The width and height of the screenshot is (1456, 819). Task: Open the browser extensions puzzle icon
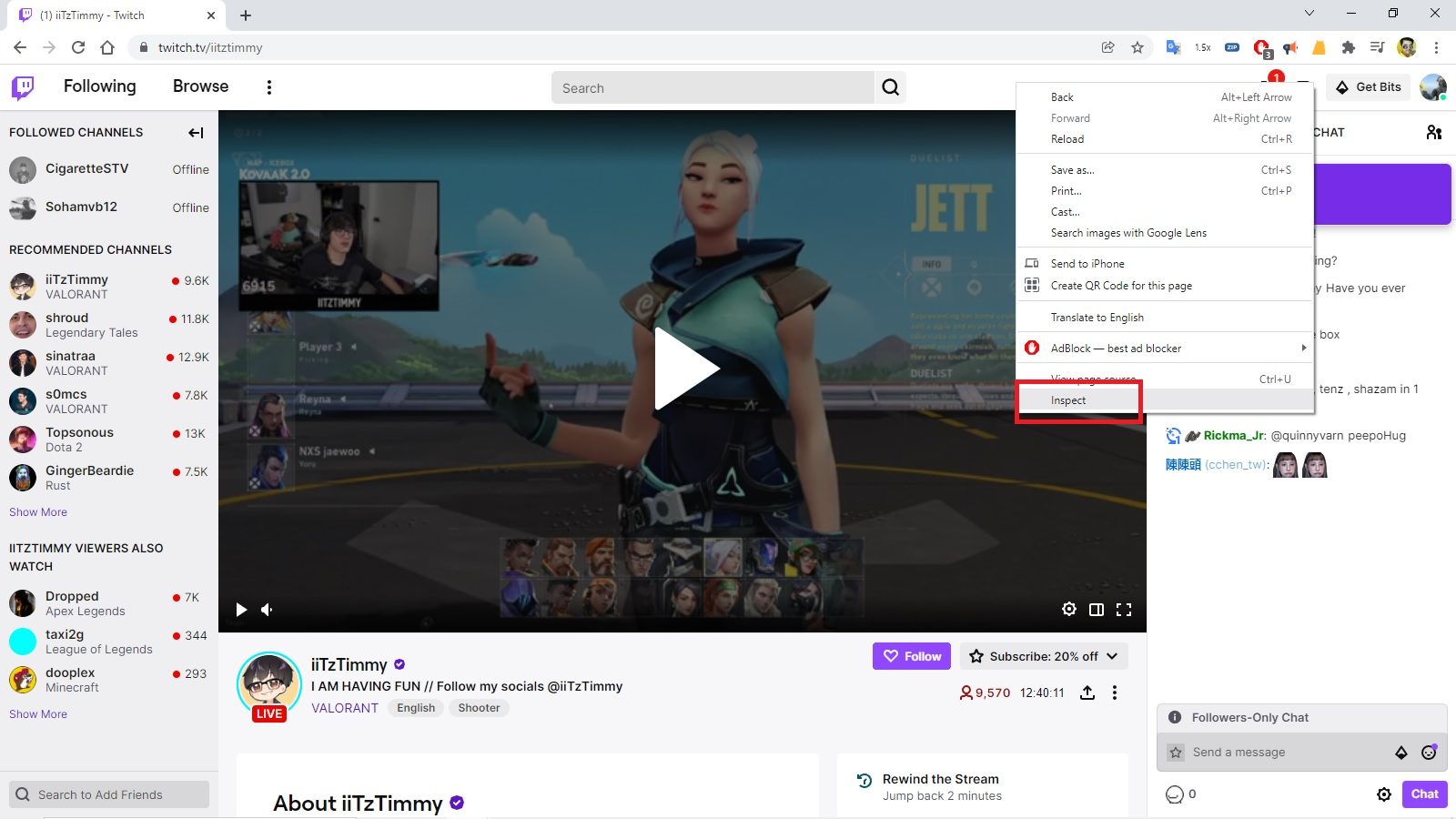click(x=1349, y=47)
